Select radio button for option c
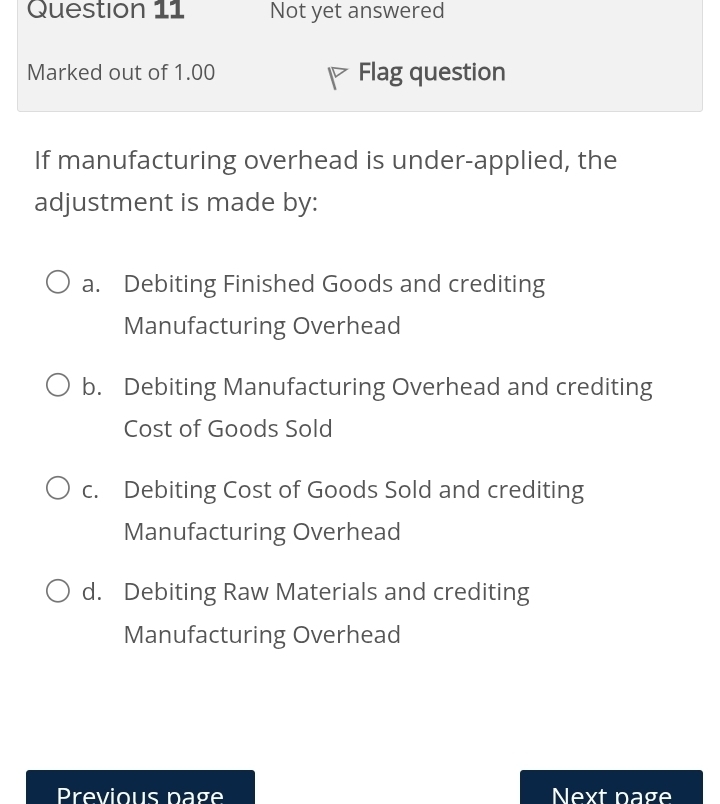 click(x=57, y=487)
